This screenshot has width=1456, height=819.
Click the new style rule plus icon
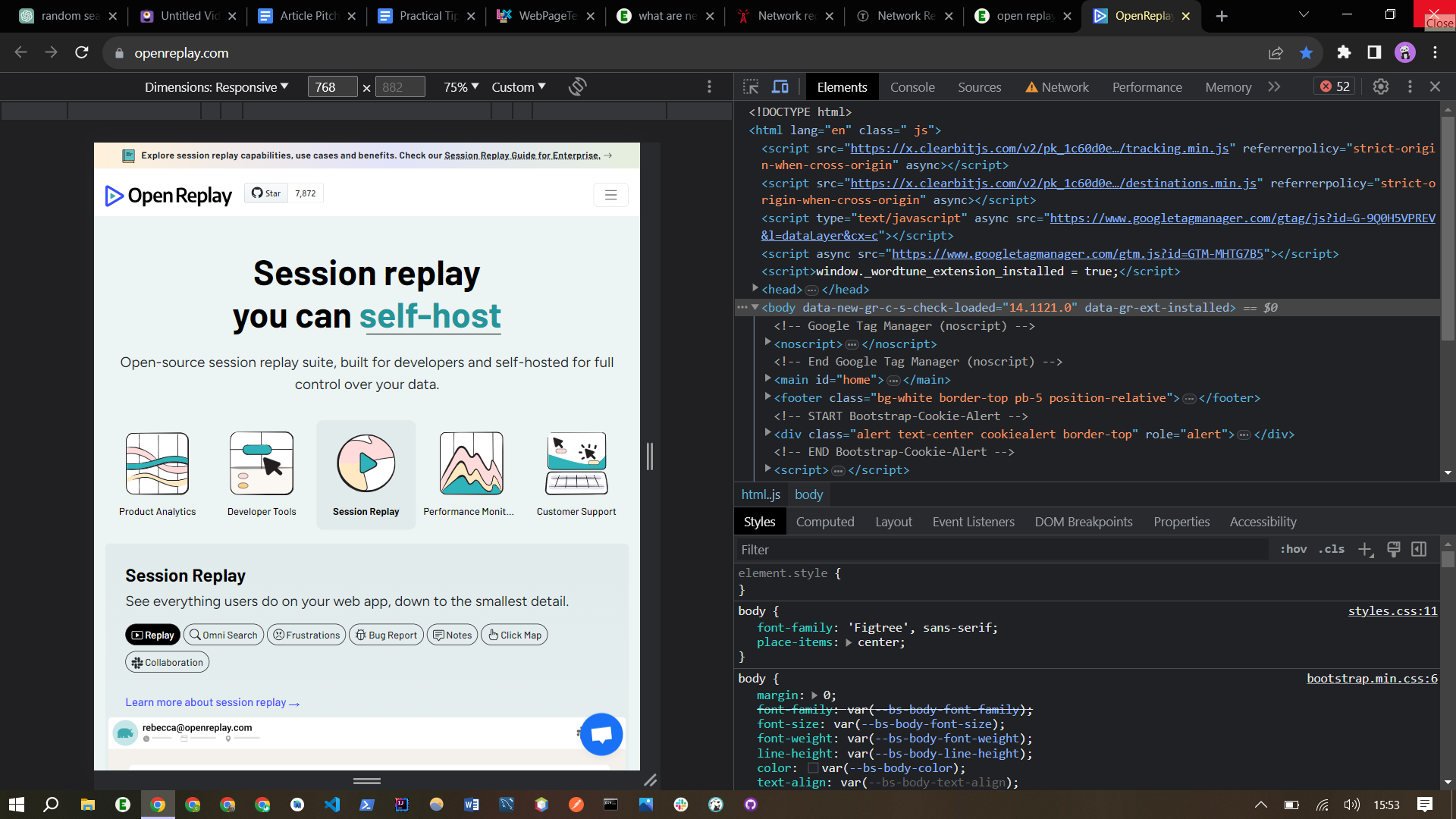1365,550
